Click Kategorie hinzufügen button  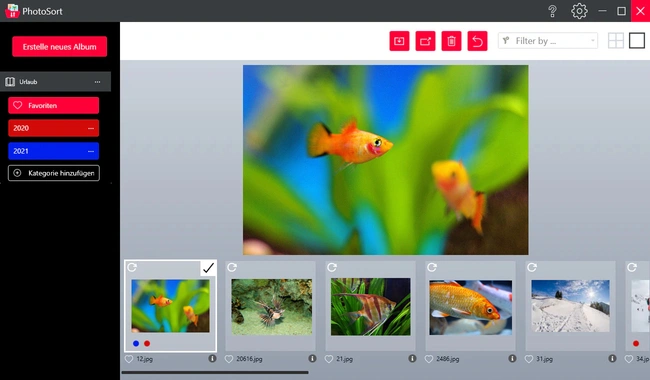point(53,173)
